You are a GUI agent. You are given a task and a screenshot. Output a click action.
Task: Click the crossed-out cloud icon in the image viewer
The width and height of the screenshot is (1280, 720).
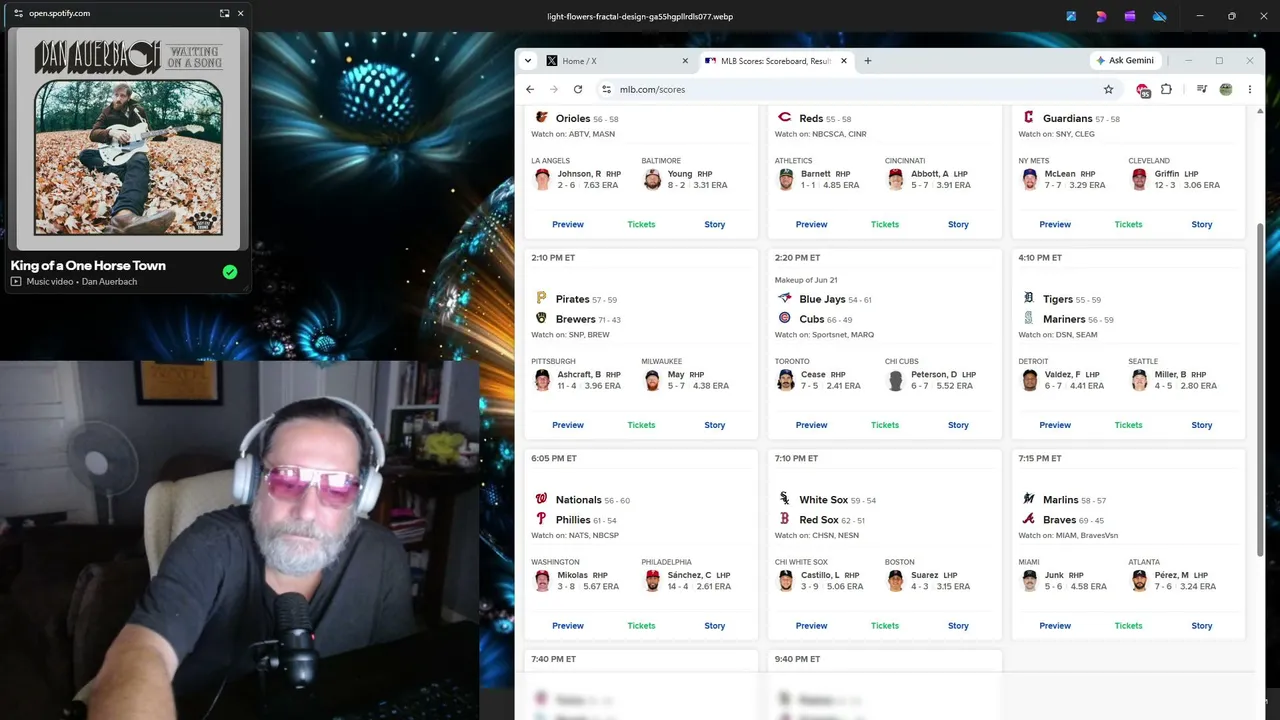tap(1160, 16)
